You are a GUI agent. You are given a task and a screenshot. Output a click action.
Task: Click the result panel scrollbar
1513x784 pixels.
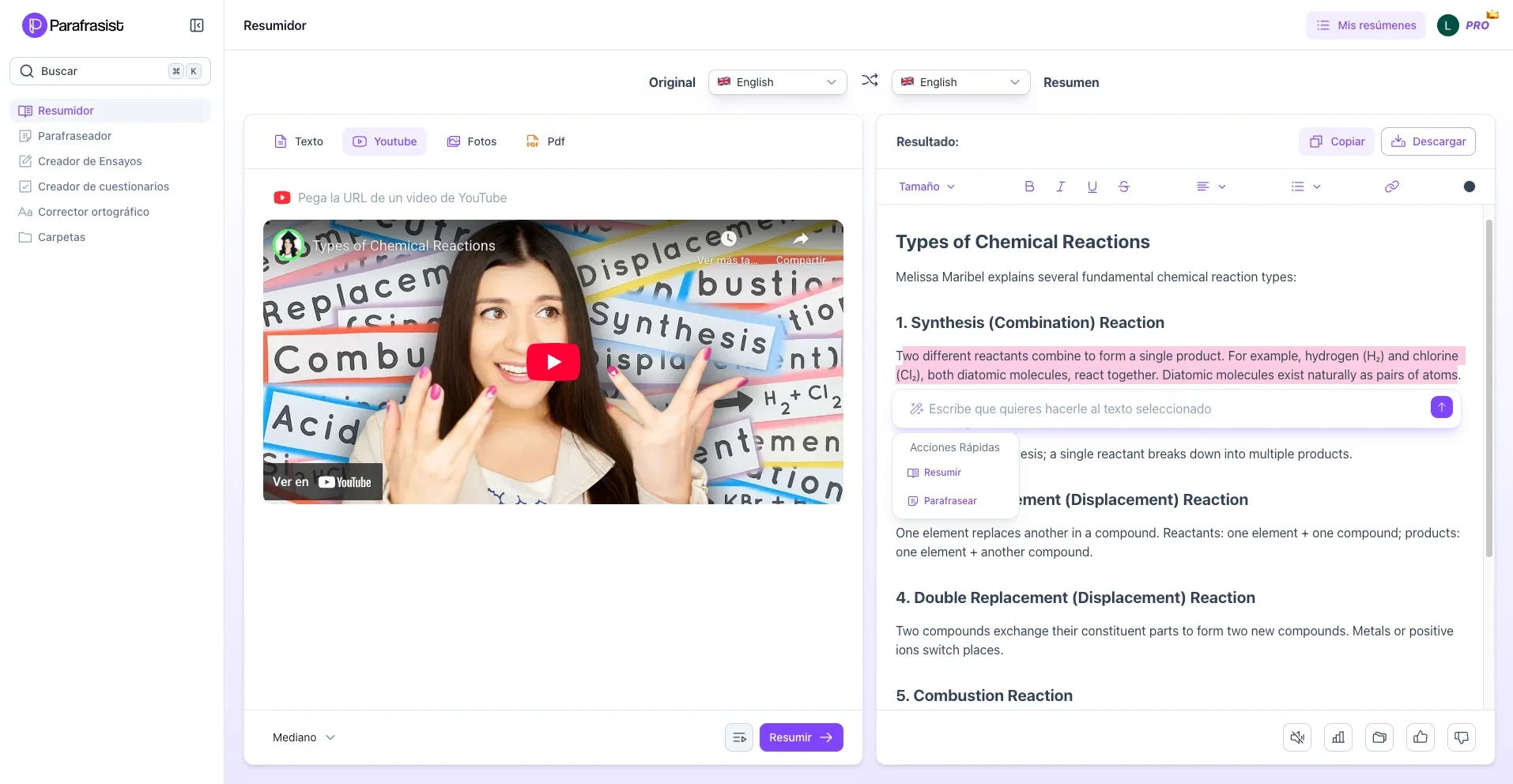[x=1489, y=388]
